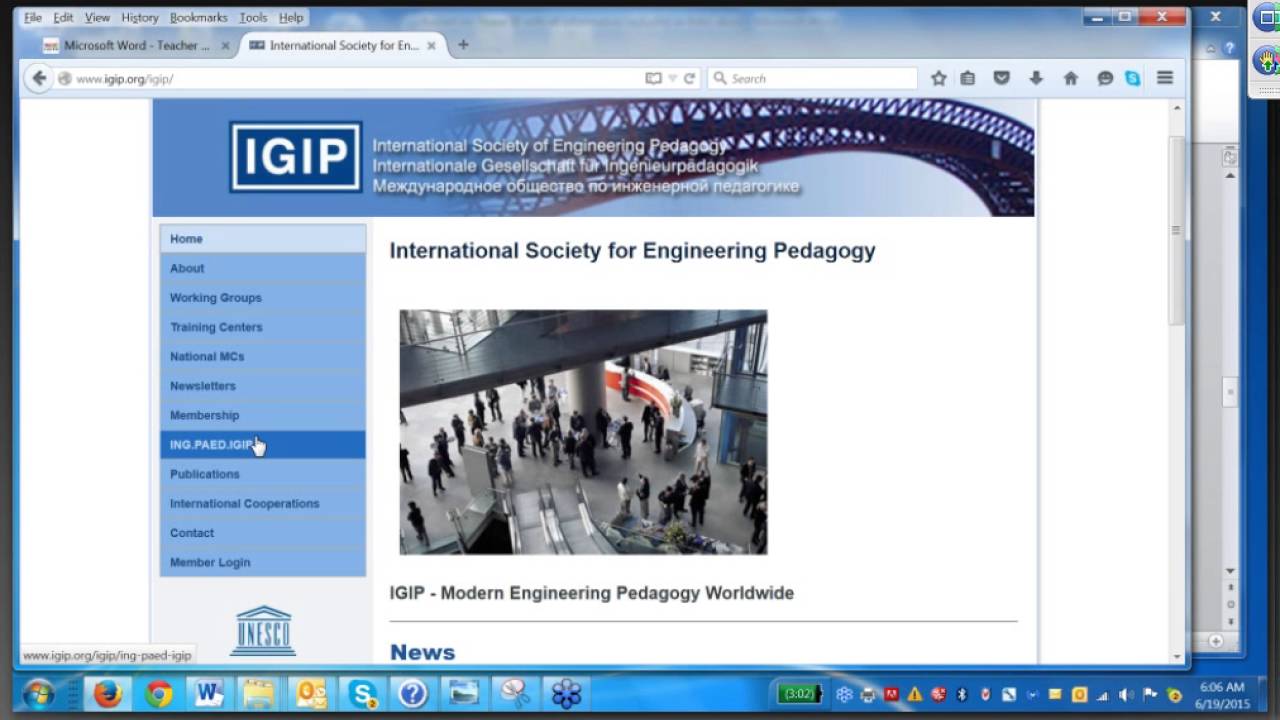
Task: Open the Snipping Tool taskbar icon
Action: (x=515, y=693)
